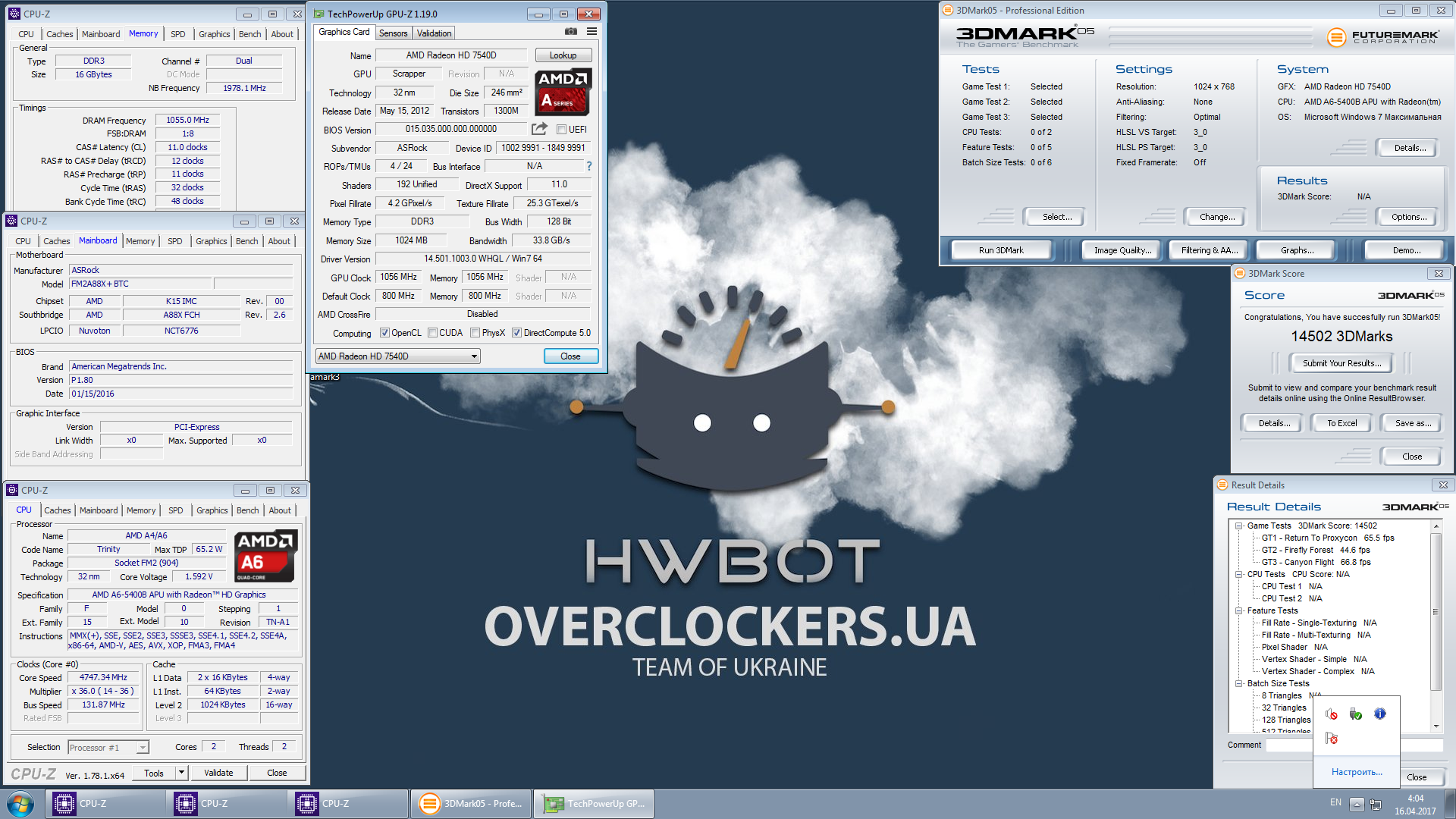This screenshot has width=1456, height=819.
Task: Click the Result Details scroll up arrow
Action: click(1435, 526)
